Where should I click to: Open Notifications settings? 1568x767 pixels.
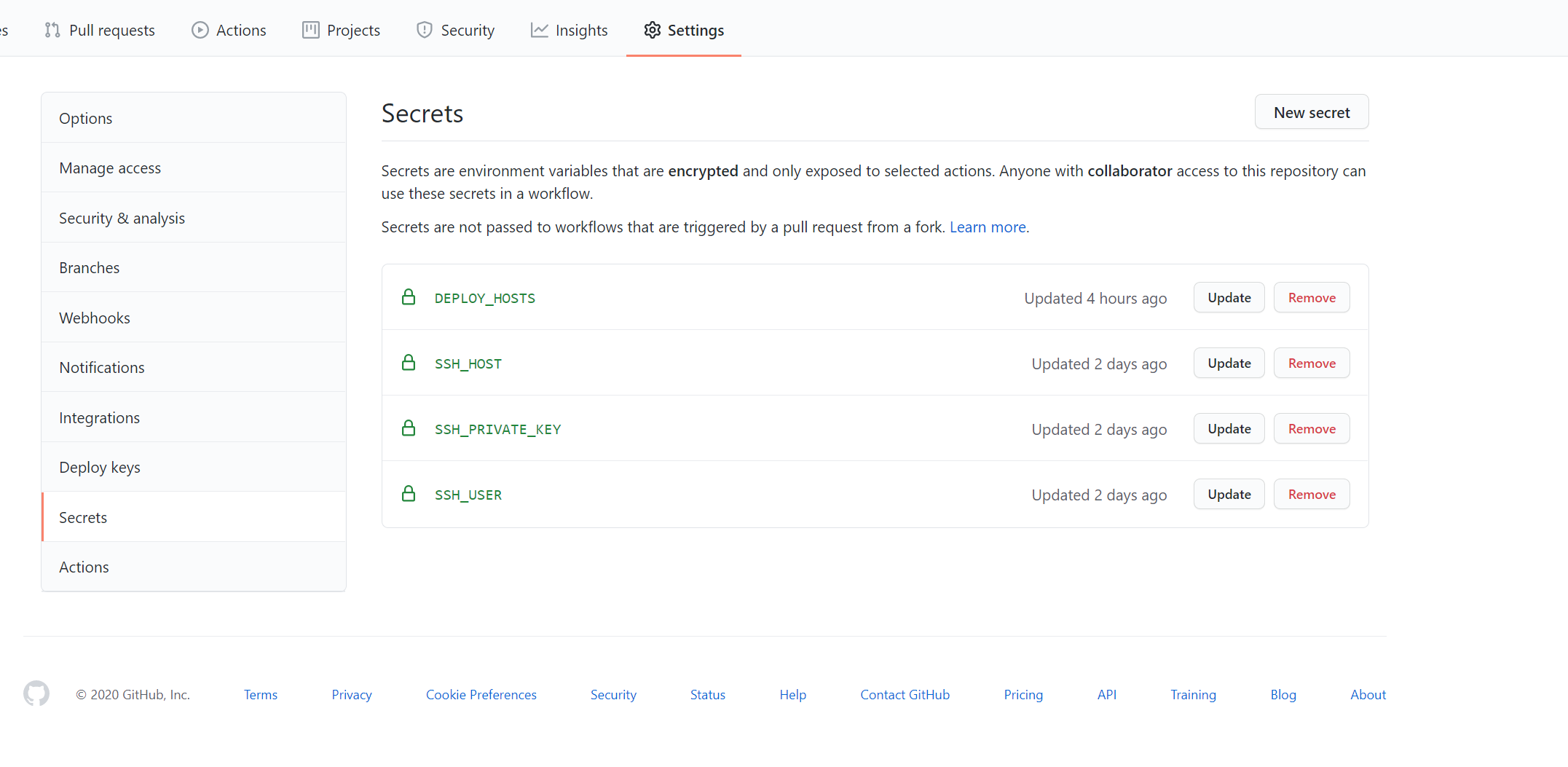(194, 367)
